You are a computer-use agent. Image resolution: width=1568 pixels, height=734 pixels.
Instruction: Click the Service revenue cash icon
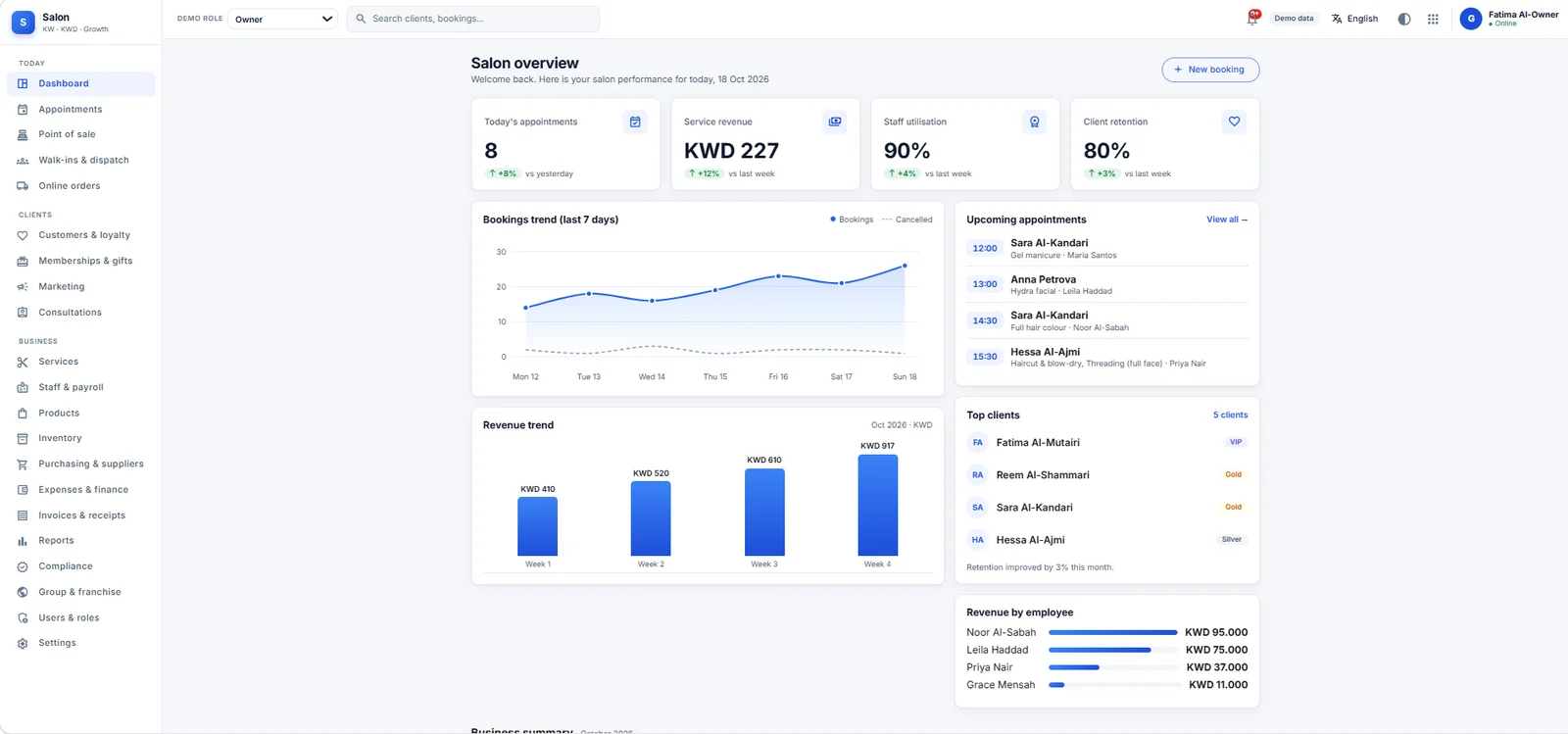pos(835,122)
